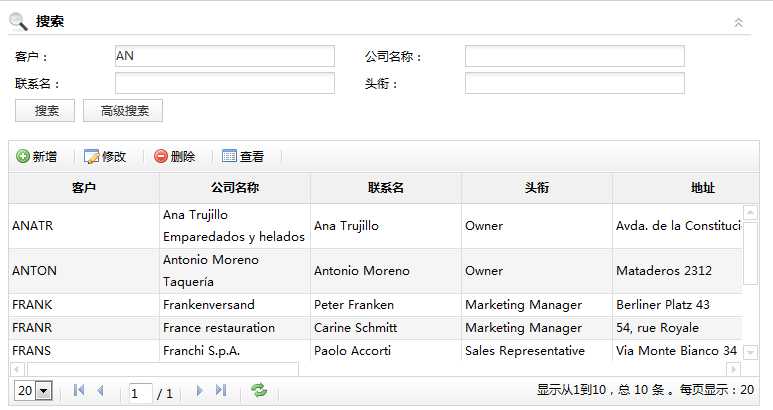
Task: Click the 新增 toolbar label
Action: click(x=45, y=157)
